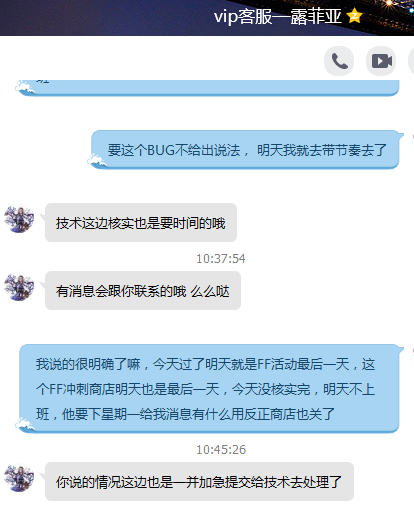The image size is (414, 511).
Task: Click the cloud decoration on the top partial bubble
Action: (25, 88)
